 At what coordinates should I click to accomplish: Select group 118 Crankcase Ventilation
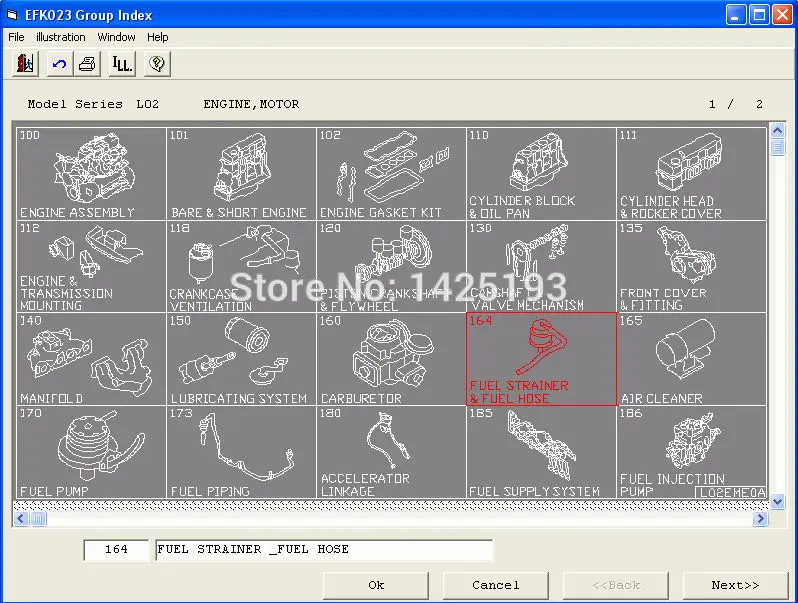coord(241,267)
